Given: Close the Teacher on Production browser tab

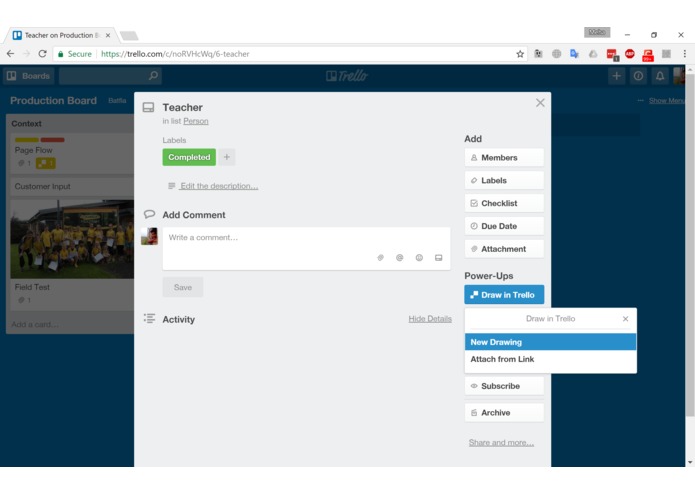Looking at the screenshot, I should pyautogui.click(x=108, y=35).
